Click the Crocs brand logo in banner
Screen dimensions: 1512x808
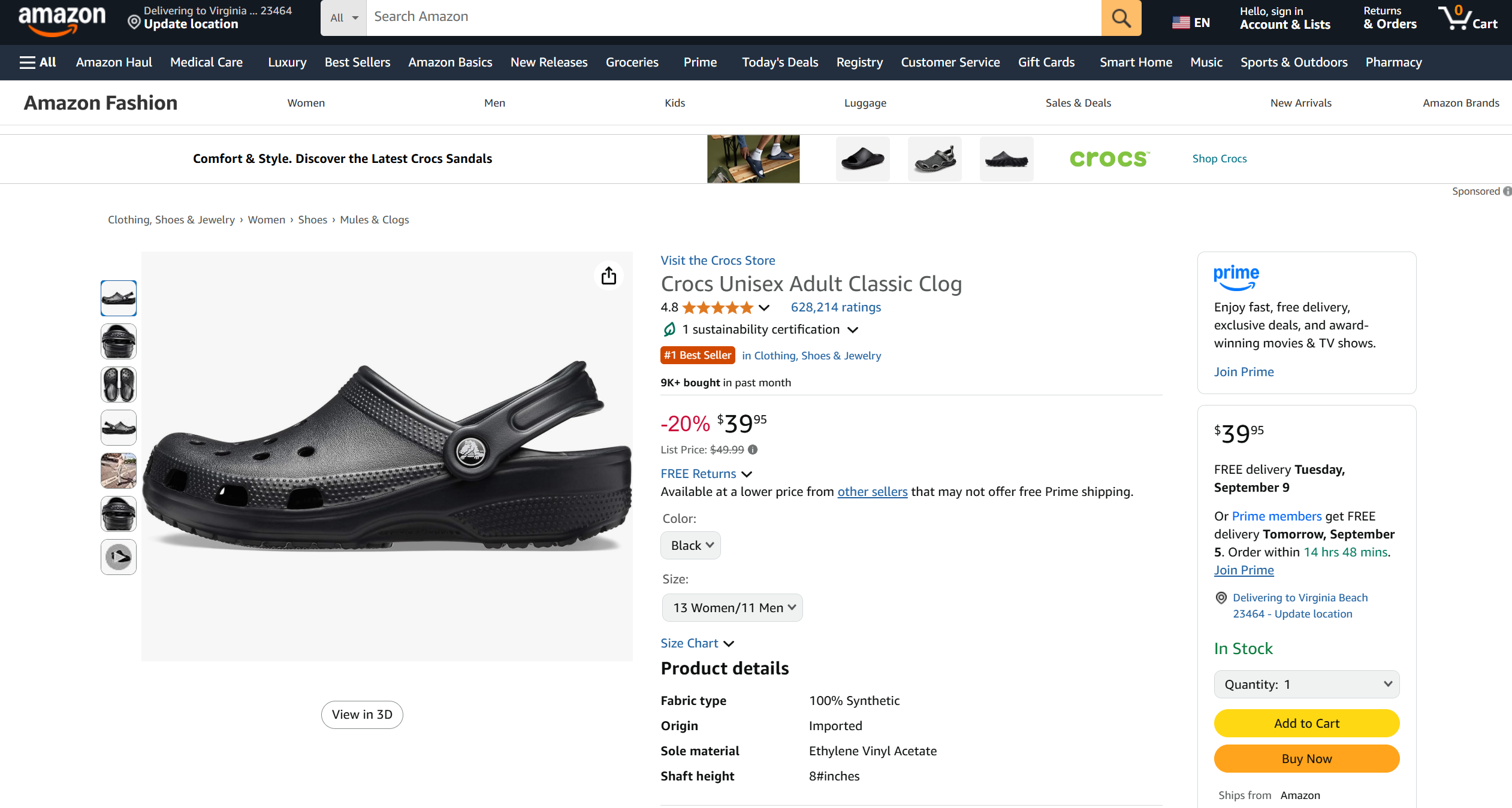[1109, 159]
